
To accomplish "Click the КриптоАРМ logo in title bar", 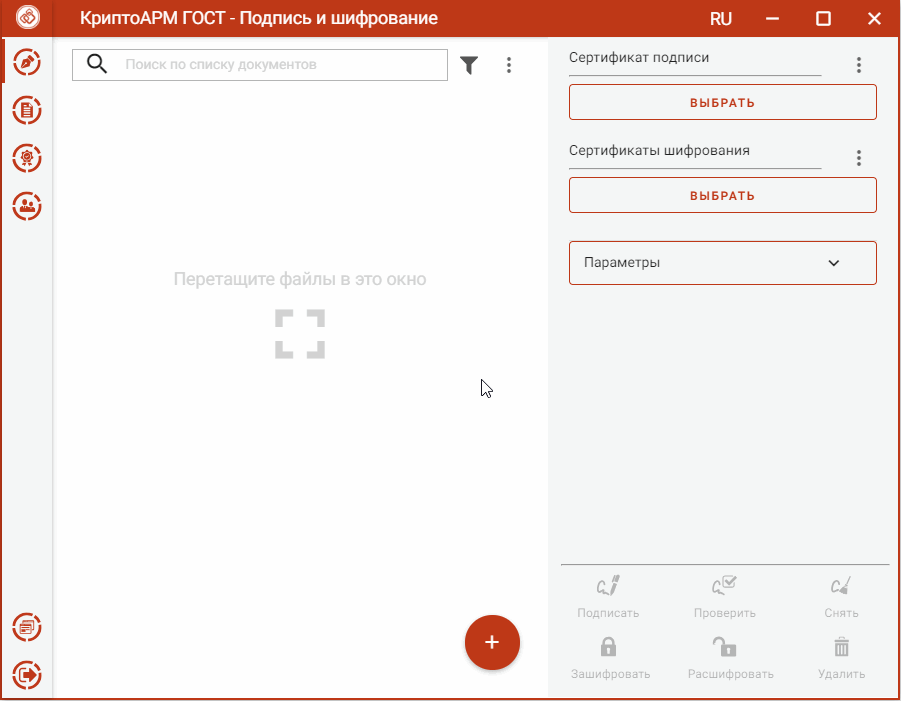I will click(x=27, y=19).
